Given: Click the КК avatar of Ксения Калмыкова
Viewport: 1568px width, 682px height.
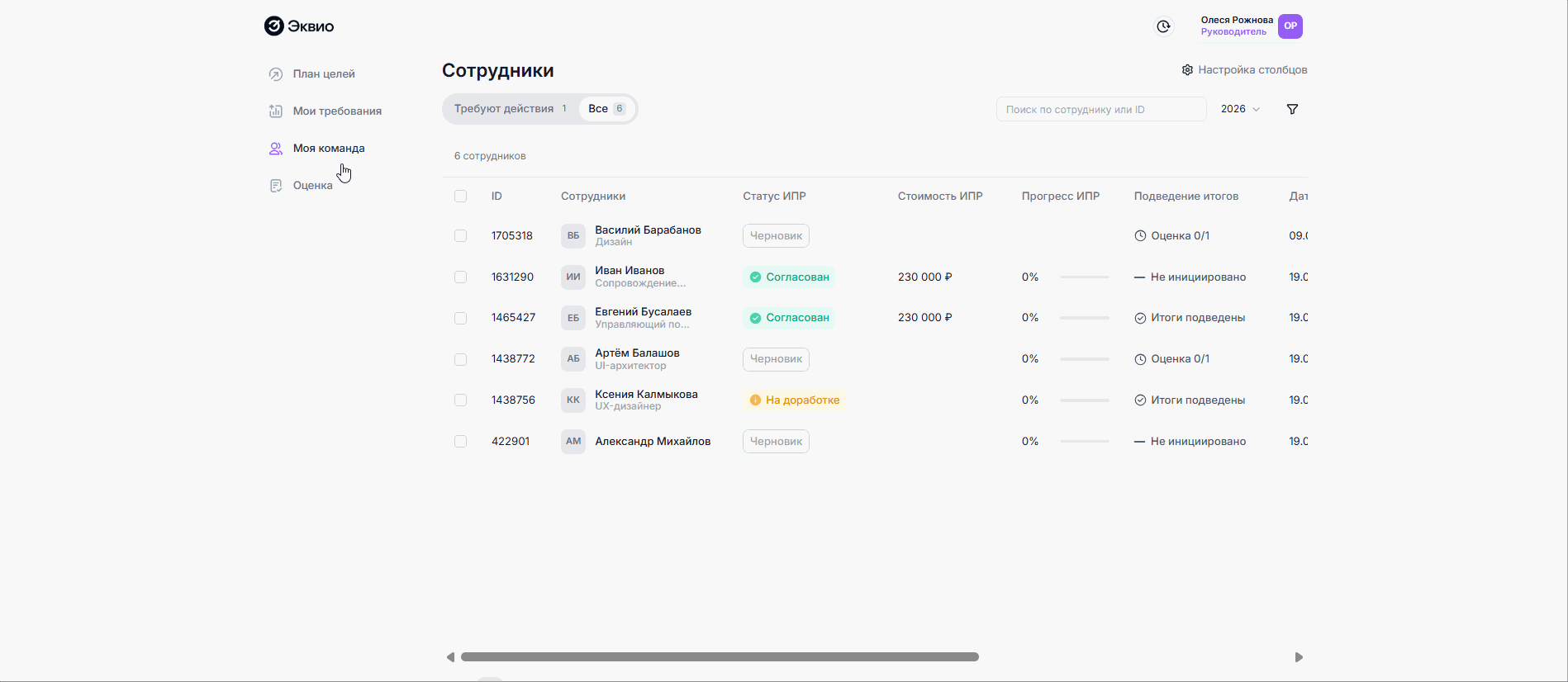Looking at the screenshot, I should point(573,400).
